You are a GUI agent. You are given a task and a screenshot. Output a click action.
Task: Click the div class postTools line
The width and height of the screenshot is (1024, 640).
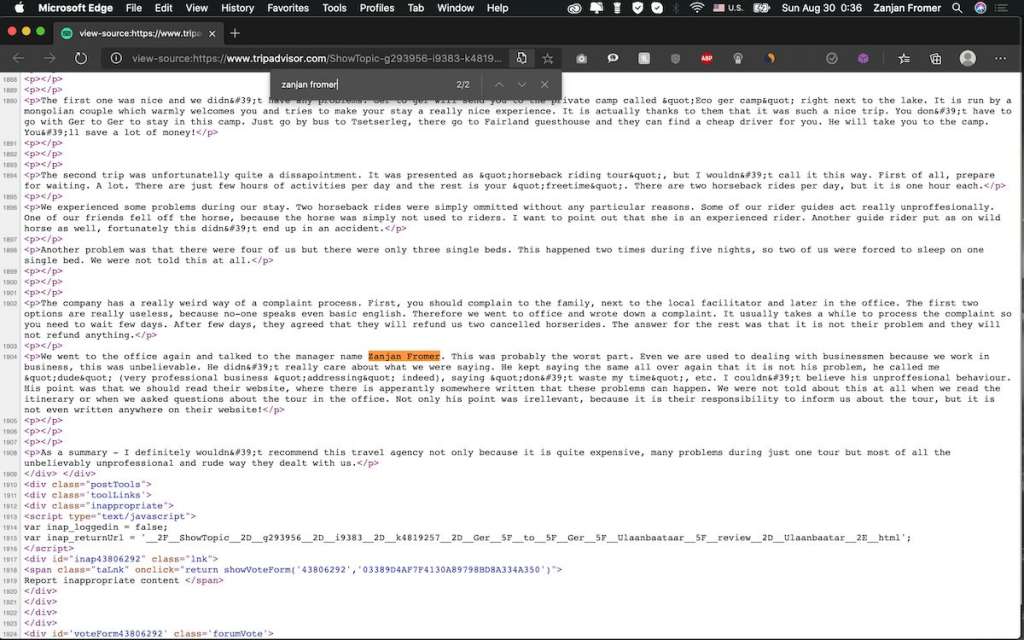[x=88, y=484]
